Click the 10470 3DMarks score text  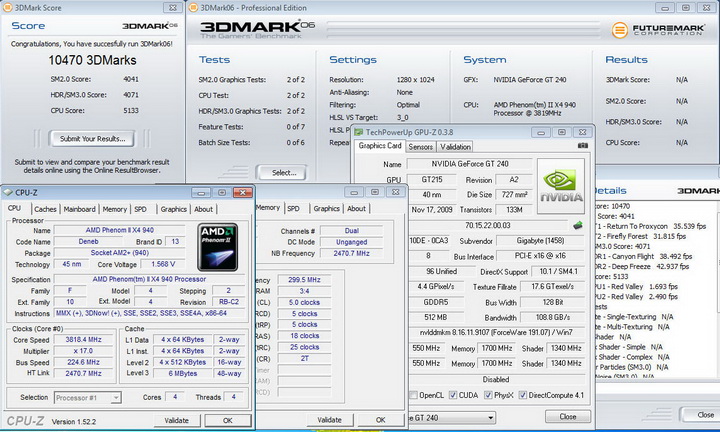[x=92, y=60]
